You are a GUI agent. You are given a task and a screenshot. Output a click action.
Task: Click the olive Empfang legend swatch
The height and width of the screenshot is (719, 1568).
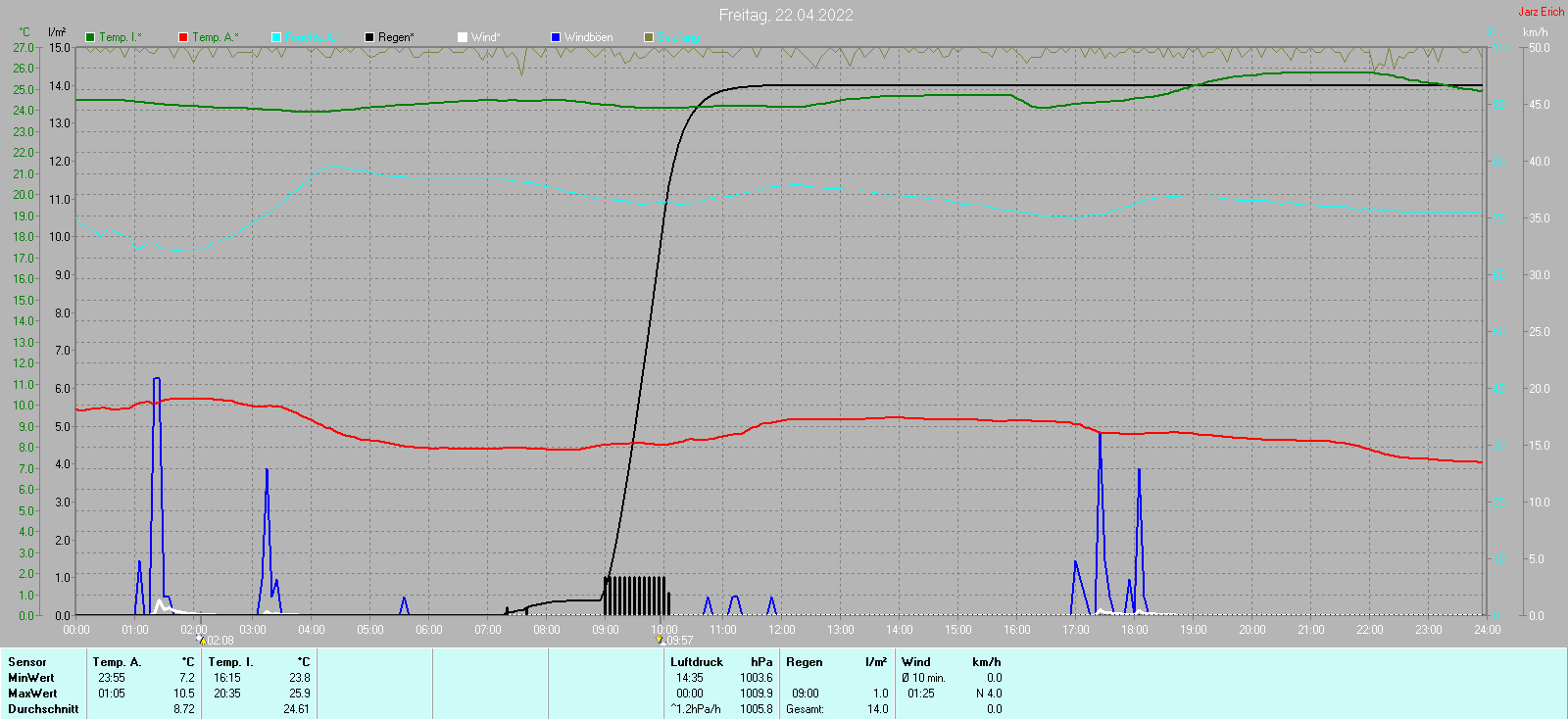pos(649,37)
